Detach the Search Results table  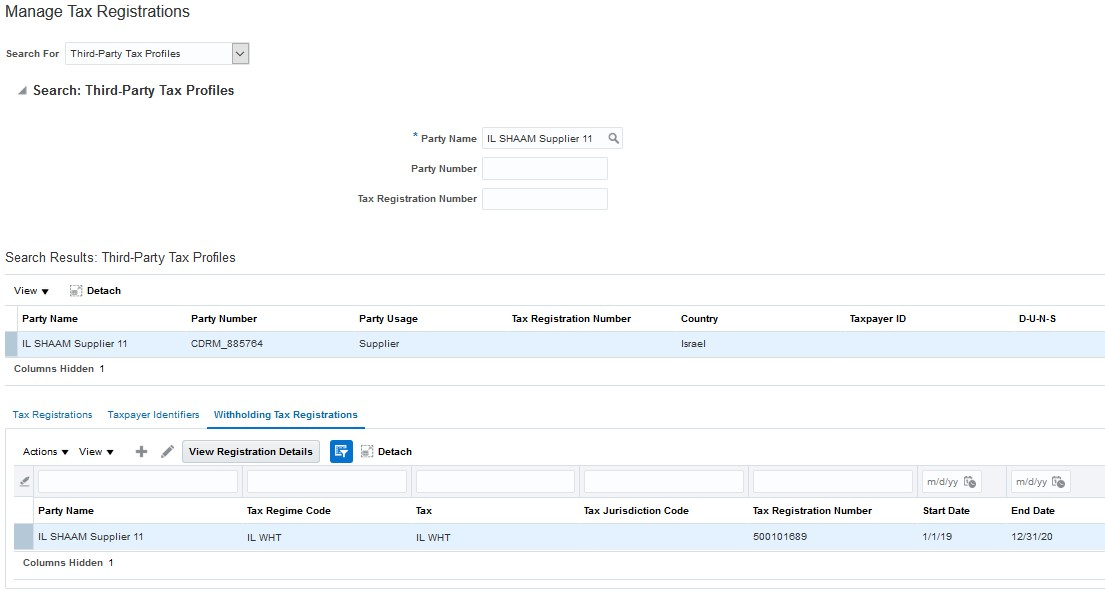tap(95, 290)
